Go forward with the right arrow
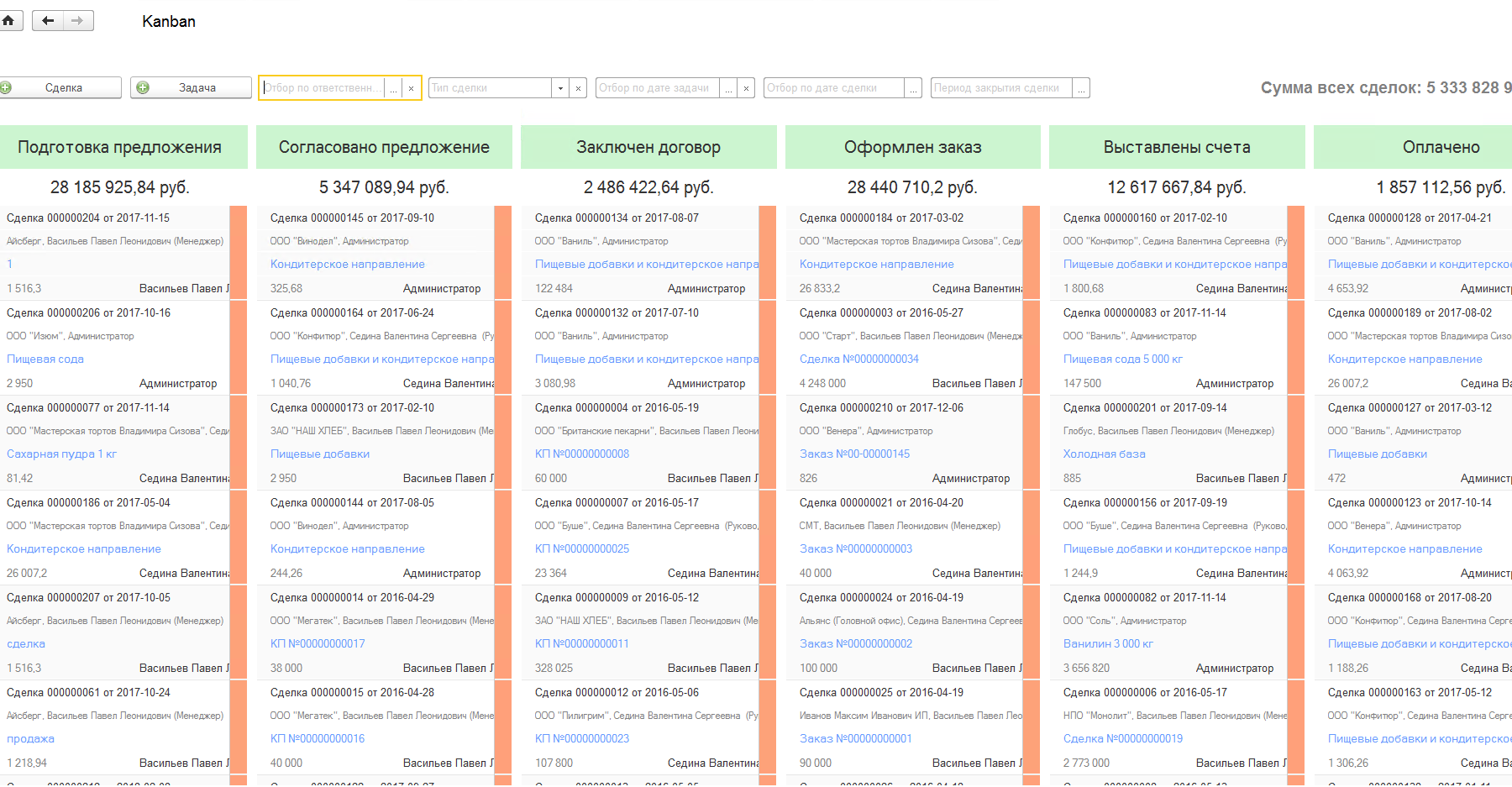Screen dimensions: 1512x787 78,21
